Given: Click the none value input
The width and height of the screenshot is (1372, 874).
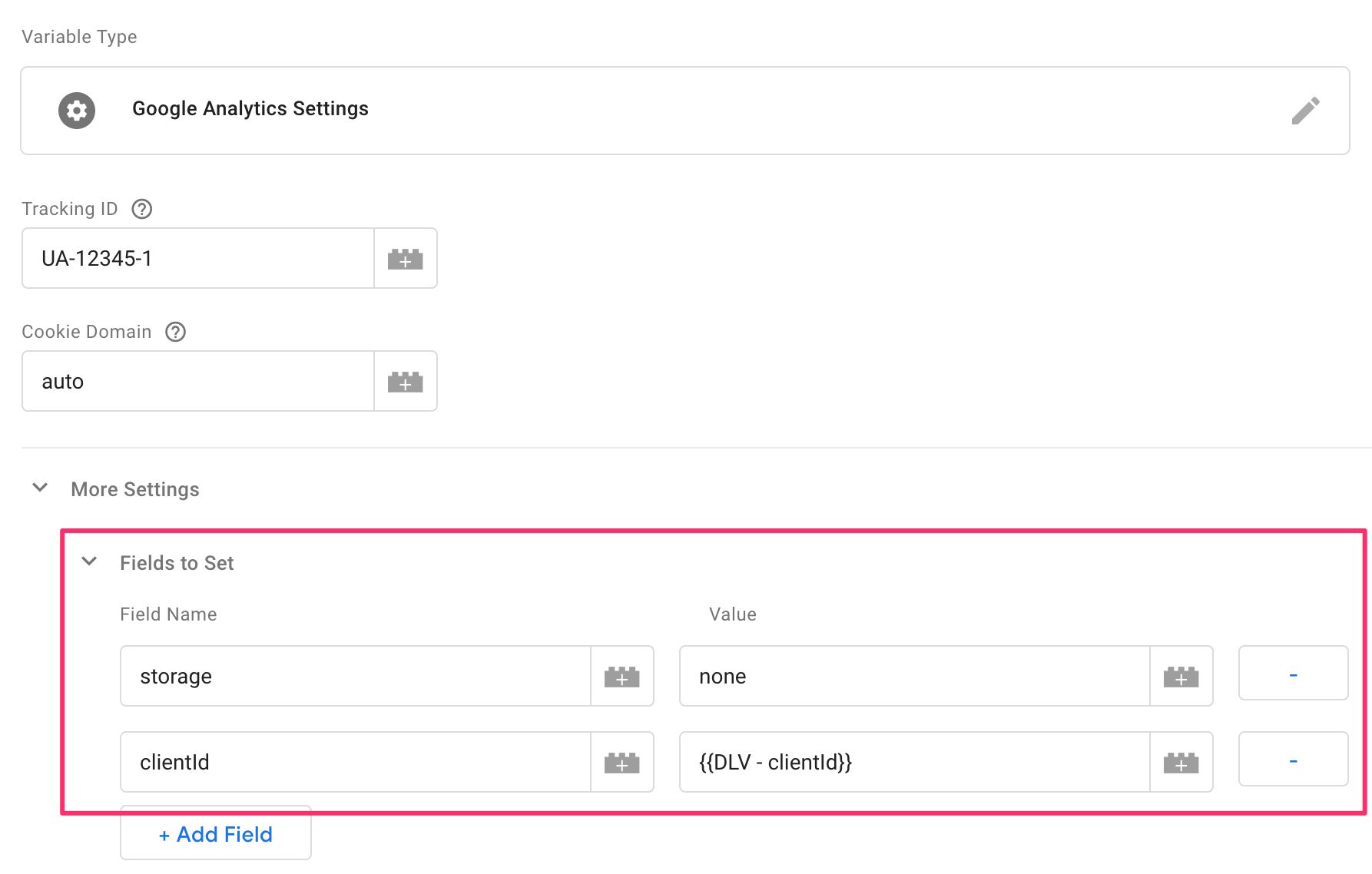Looking at the screenshot, I should click(x=915, y=677).
